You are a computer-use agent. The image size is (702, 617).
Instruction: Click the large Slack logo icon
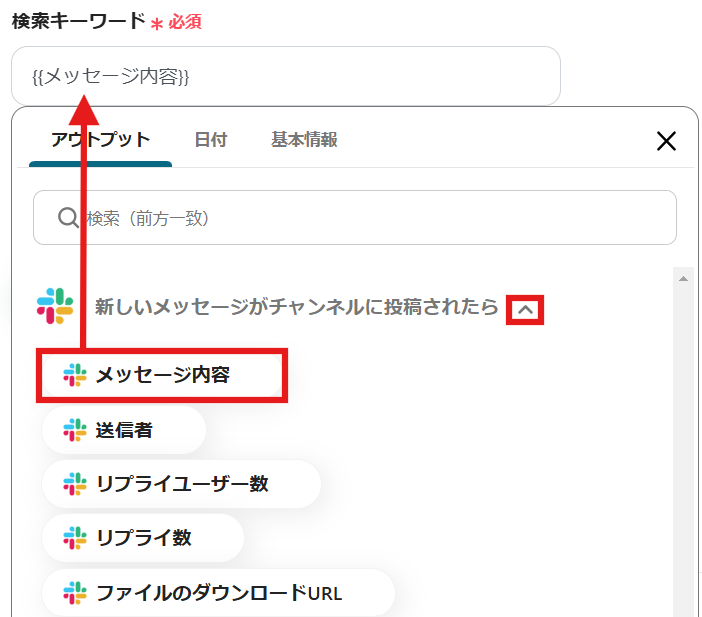tap(55, 306)
